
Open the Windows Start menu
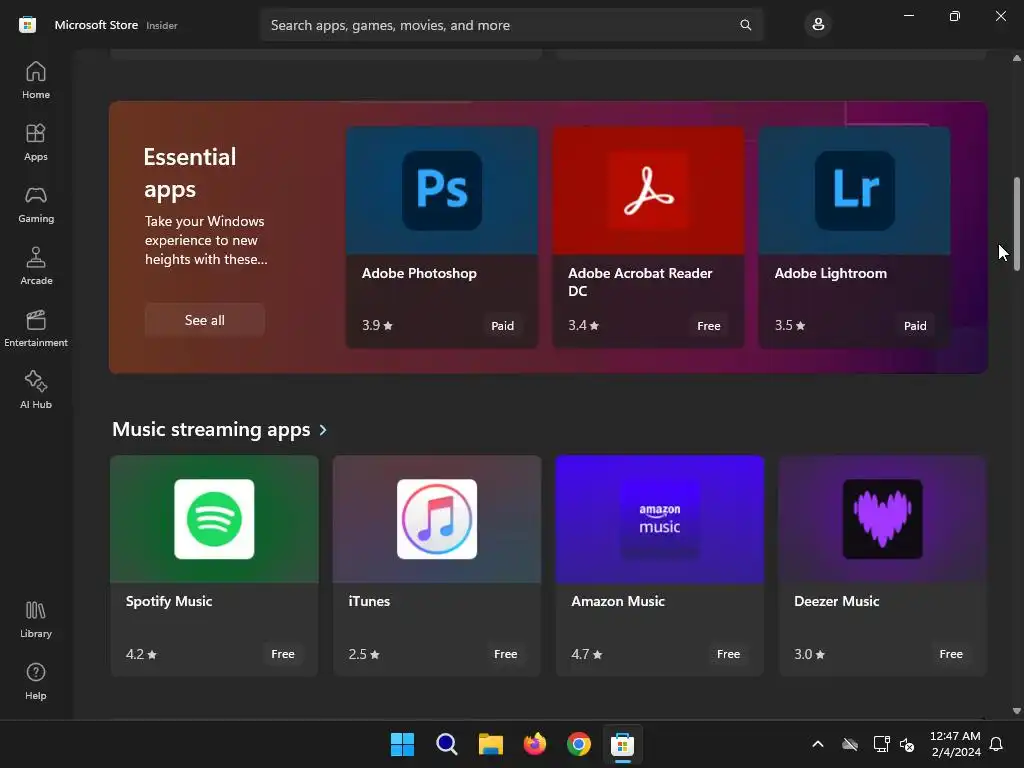click(x=402, y=744)
